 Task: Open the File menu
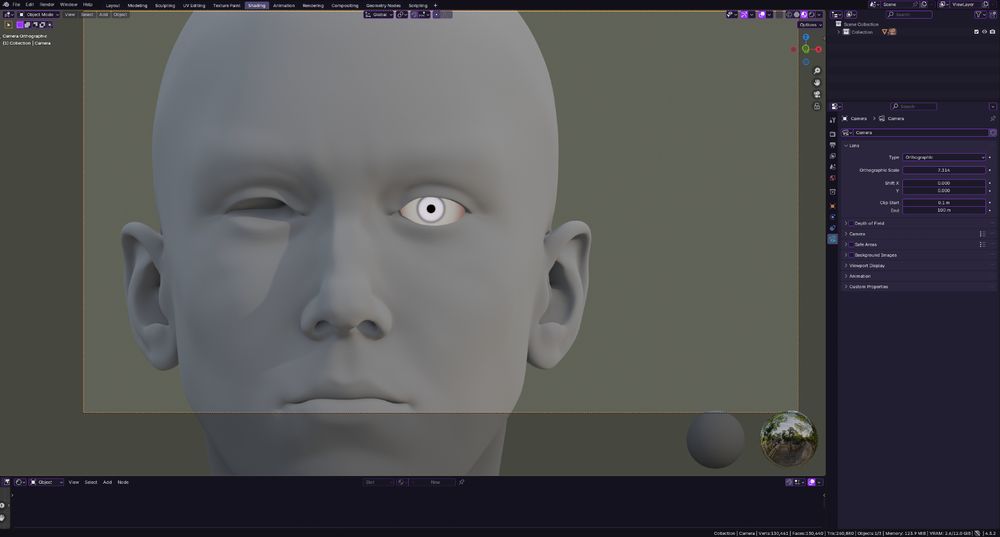pos(16,4)
